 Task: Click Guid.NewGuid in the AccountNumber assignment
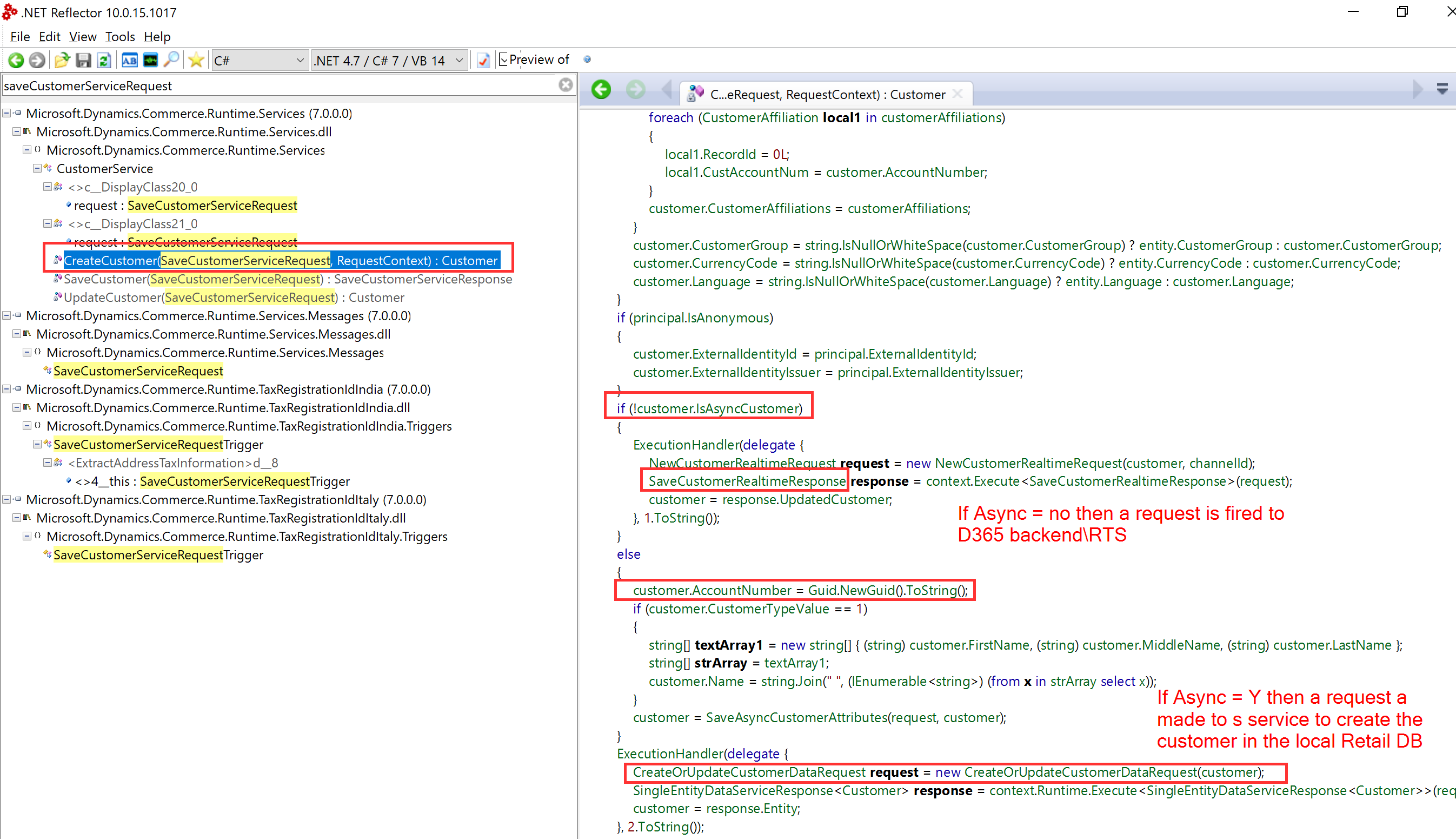[852, 590]
